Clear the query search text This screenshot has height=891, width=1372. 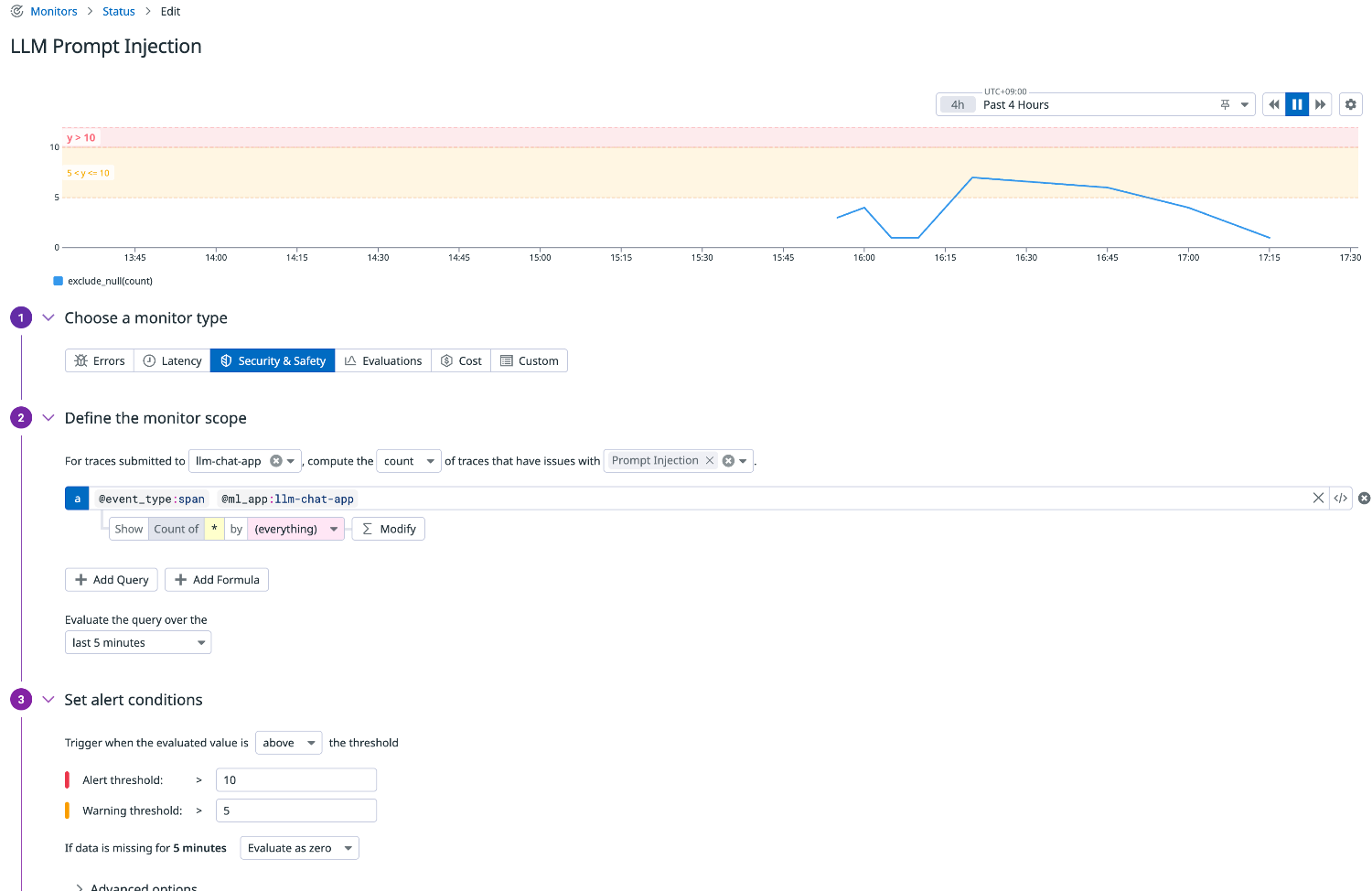coord(1318,499)
